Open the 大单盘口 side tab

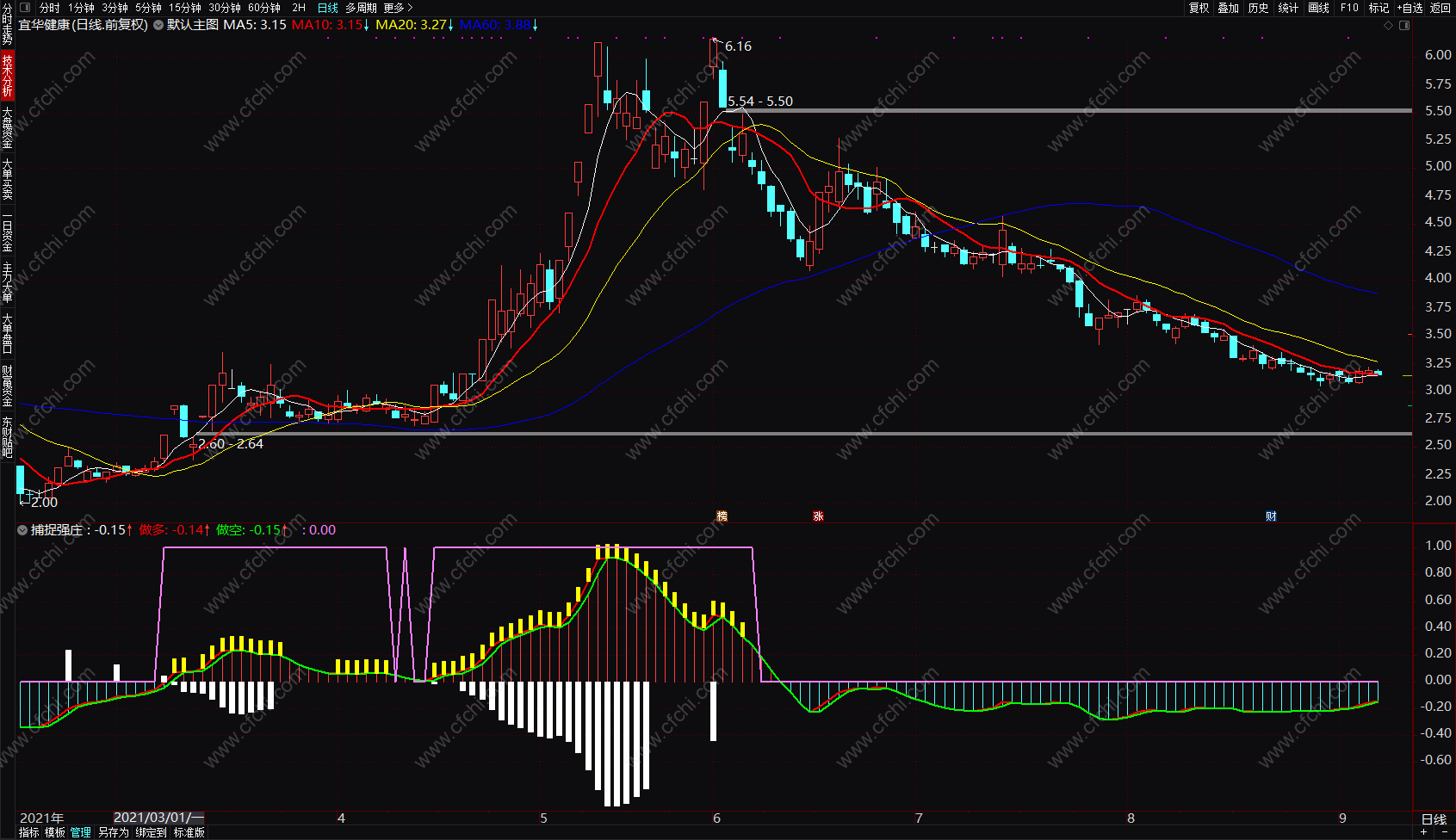[7, 334]
